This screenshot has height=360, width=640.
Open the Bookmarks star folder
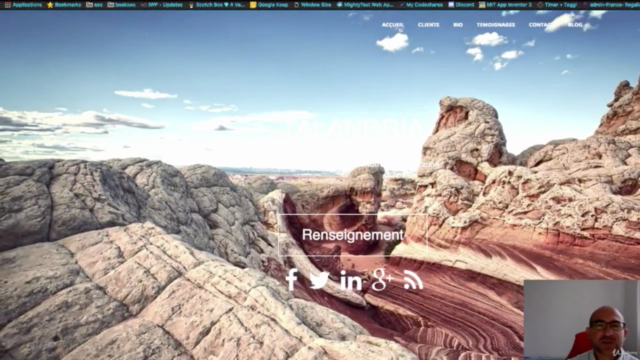(x=64, y=5)
